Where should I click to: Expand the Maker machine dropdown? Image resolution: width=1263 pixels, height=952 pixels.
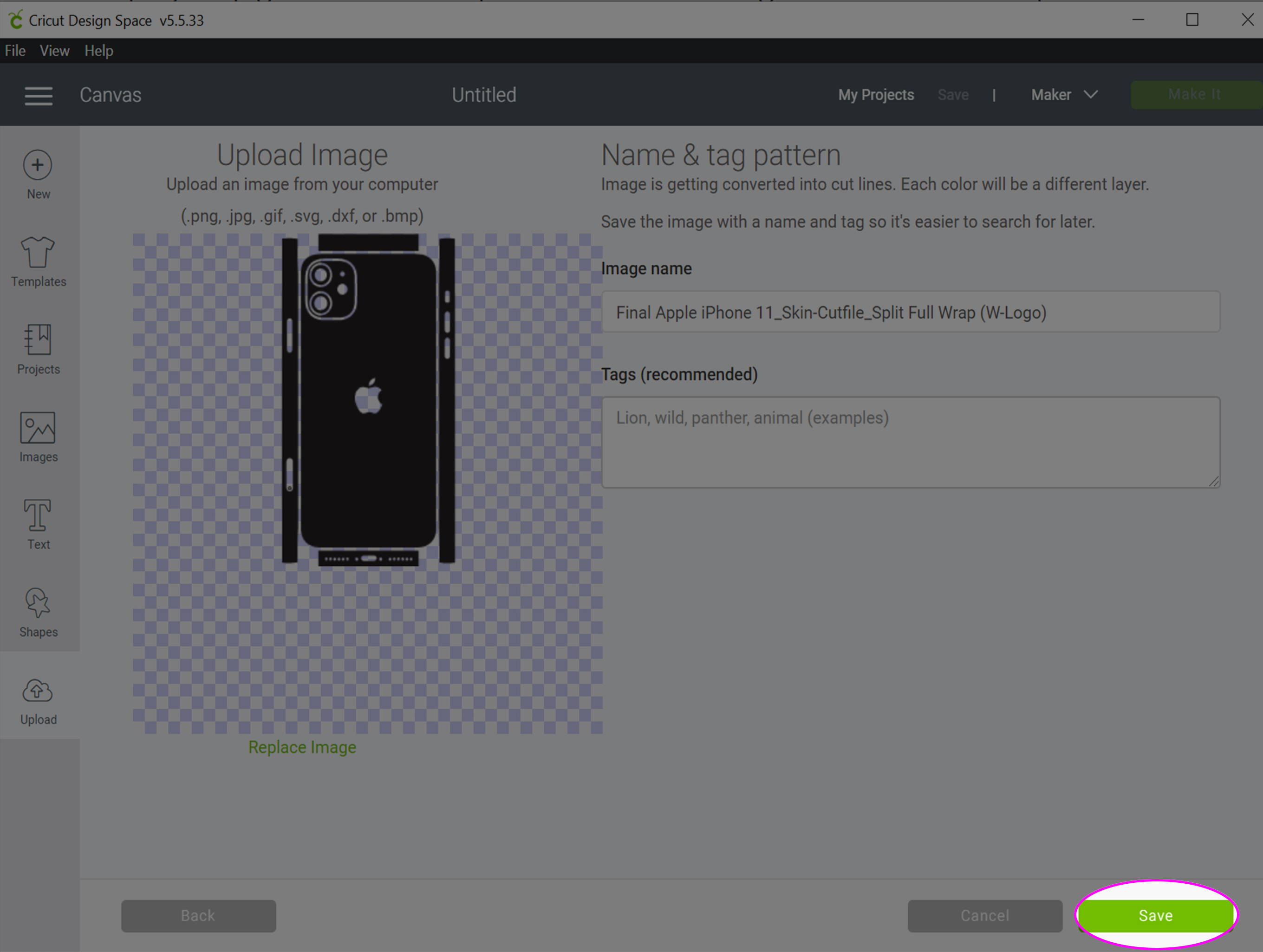click(1064, 95)
